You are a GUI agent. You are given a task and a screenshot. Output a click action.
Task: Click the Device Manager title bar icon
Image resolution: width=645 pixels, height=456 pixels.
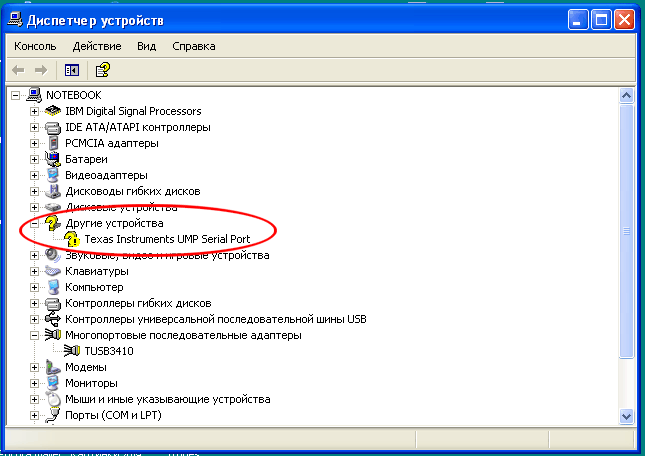point(15,19)
